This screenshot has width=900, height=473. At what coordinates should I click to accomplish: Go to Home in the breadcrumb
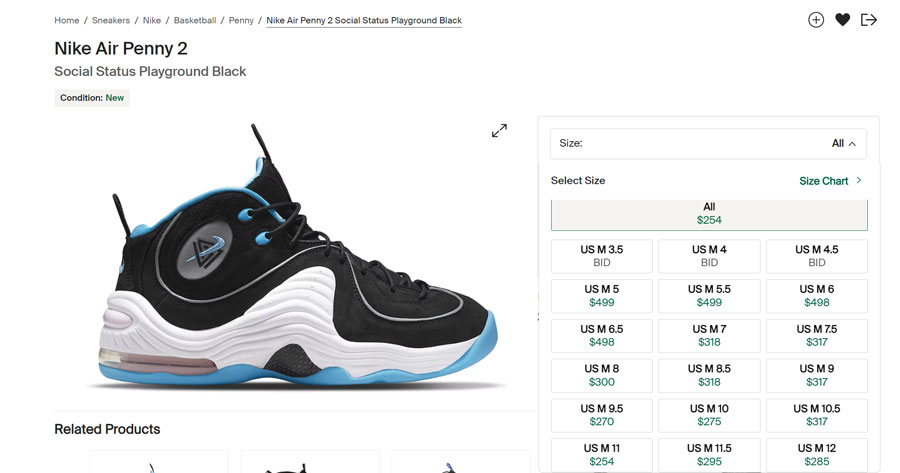(x=67, y=20)
